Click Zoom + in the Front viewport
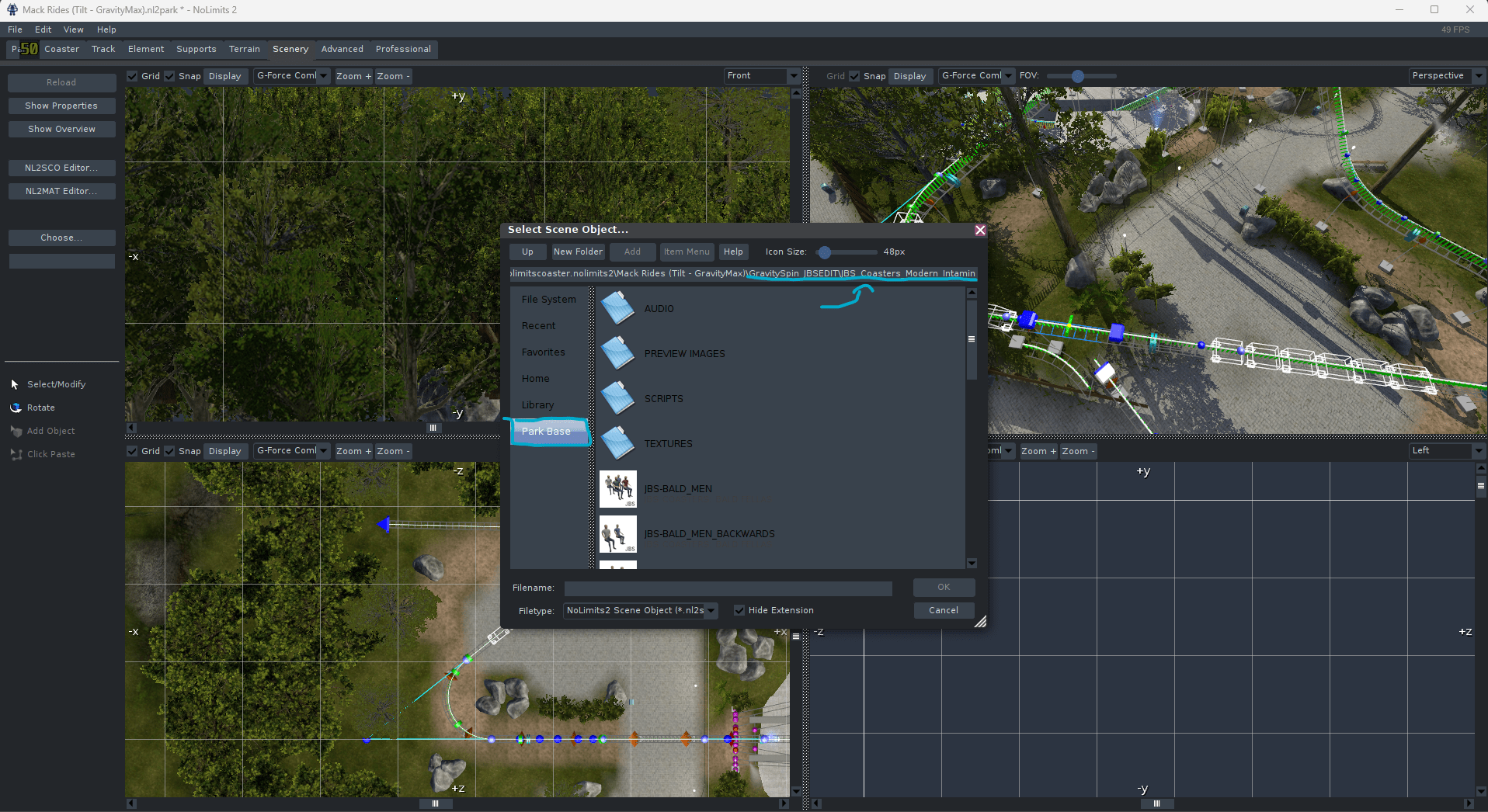The image size is (1488, 812). tap(353, 76)
